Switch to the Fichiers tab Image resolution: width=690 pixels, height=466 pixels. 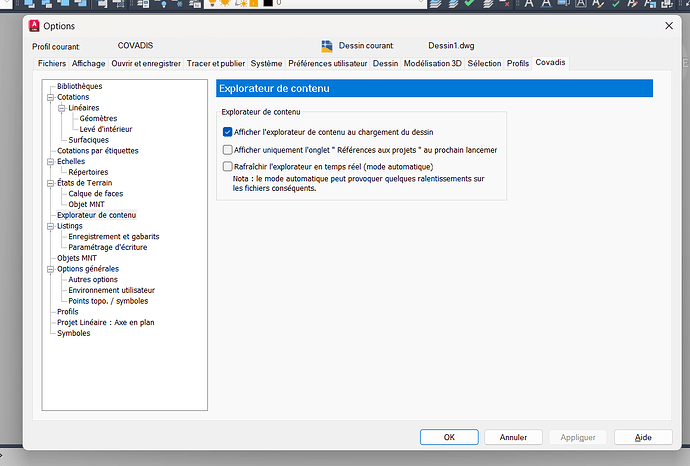[51, 63]
